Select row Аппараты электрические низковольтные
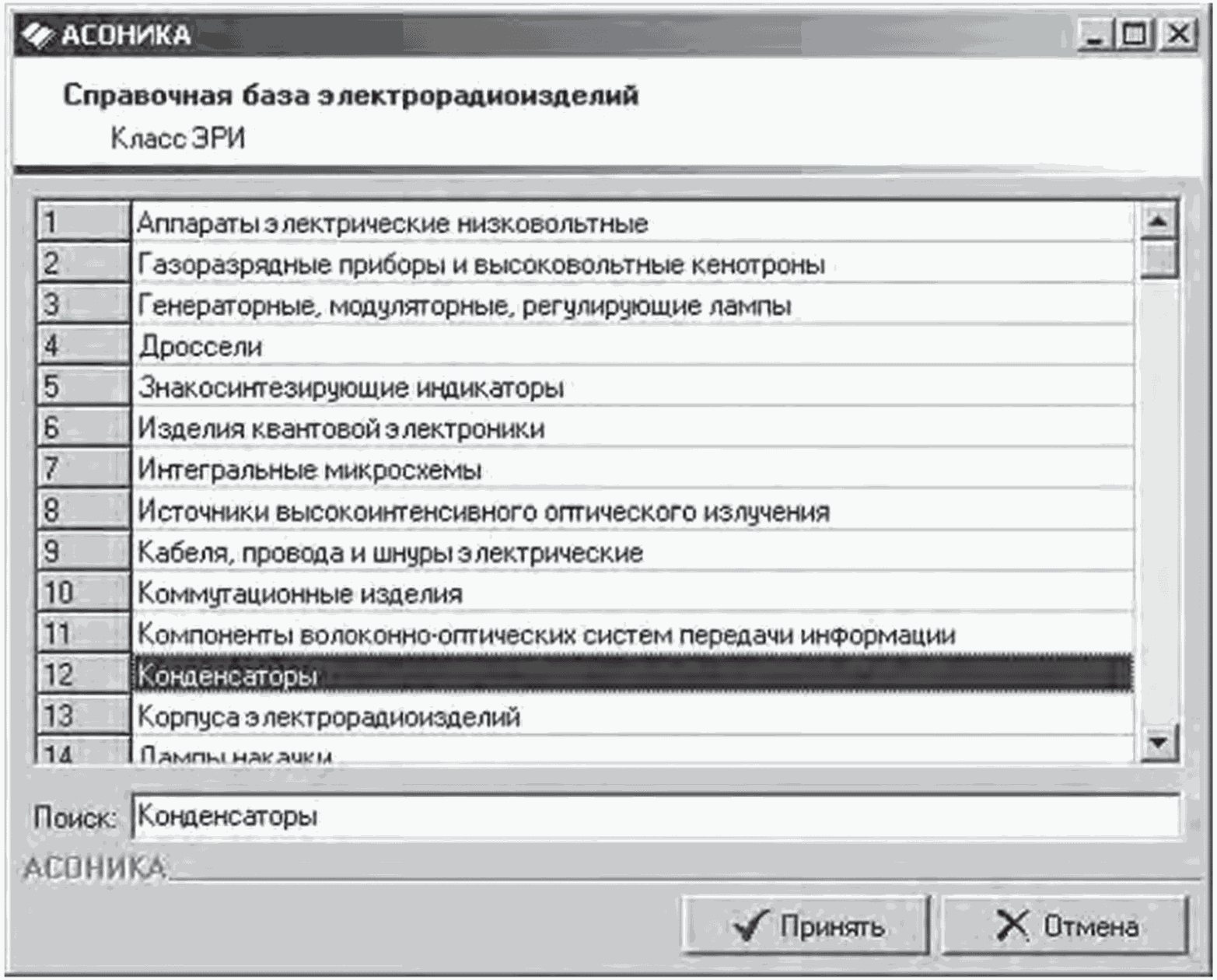This screenshot has width=1217, height=980. [x=632, y=223]
